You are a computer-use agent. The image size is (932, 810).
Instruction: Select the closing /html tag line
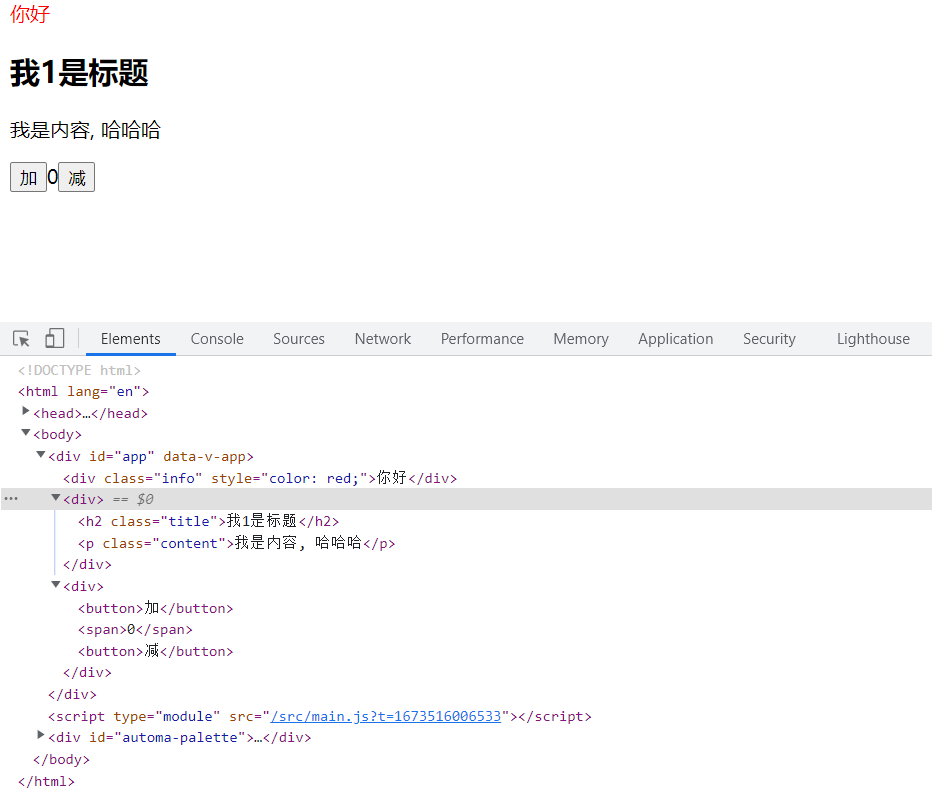(x=46, y=781)
